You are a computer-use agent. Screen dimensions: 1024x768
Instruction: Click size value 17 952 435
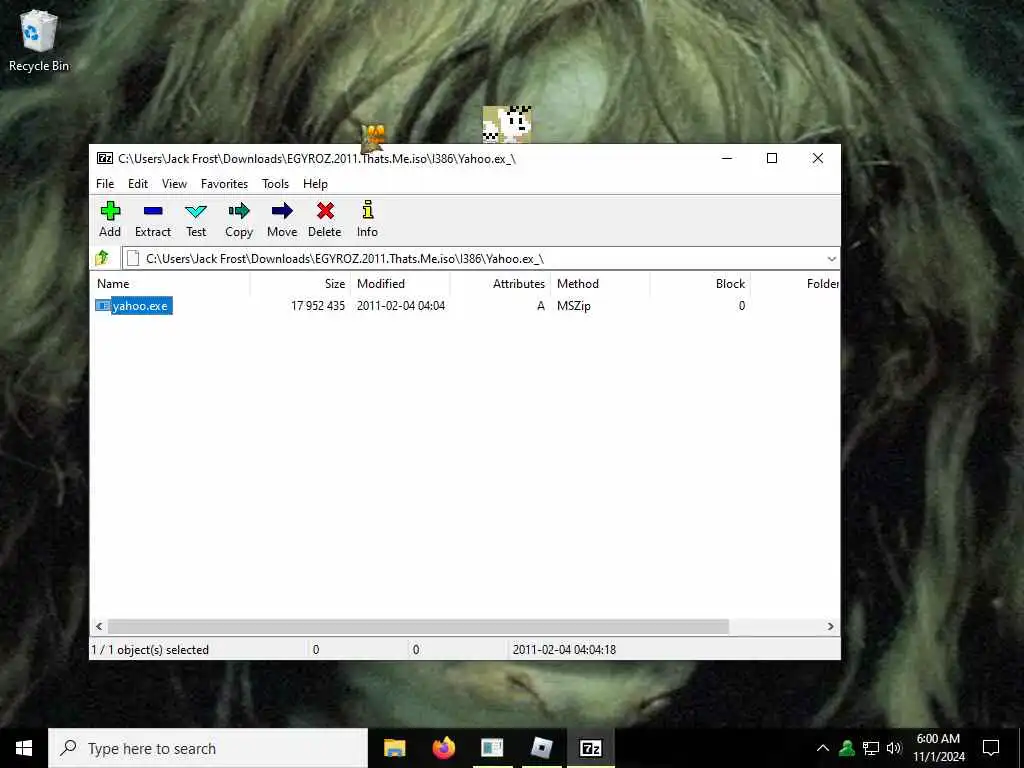tap(317, 306)
